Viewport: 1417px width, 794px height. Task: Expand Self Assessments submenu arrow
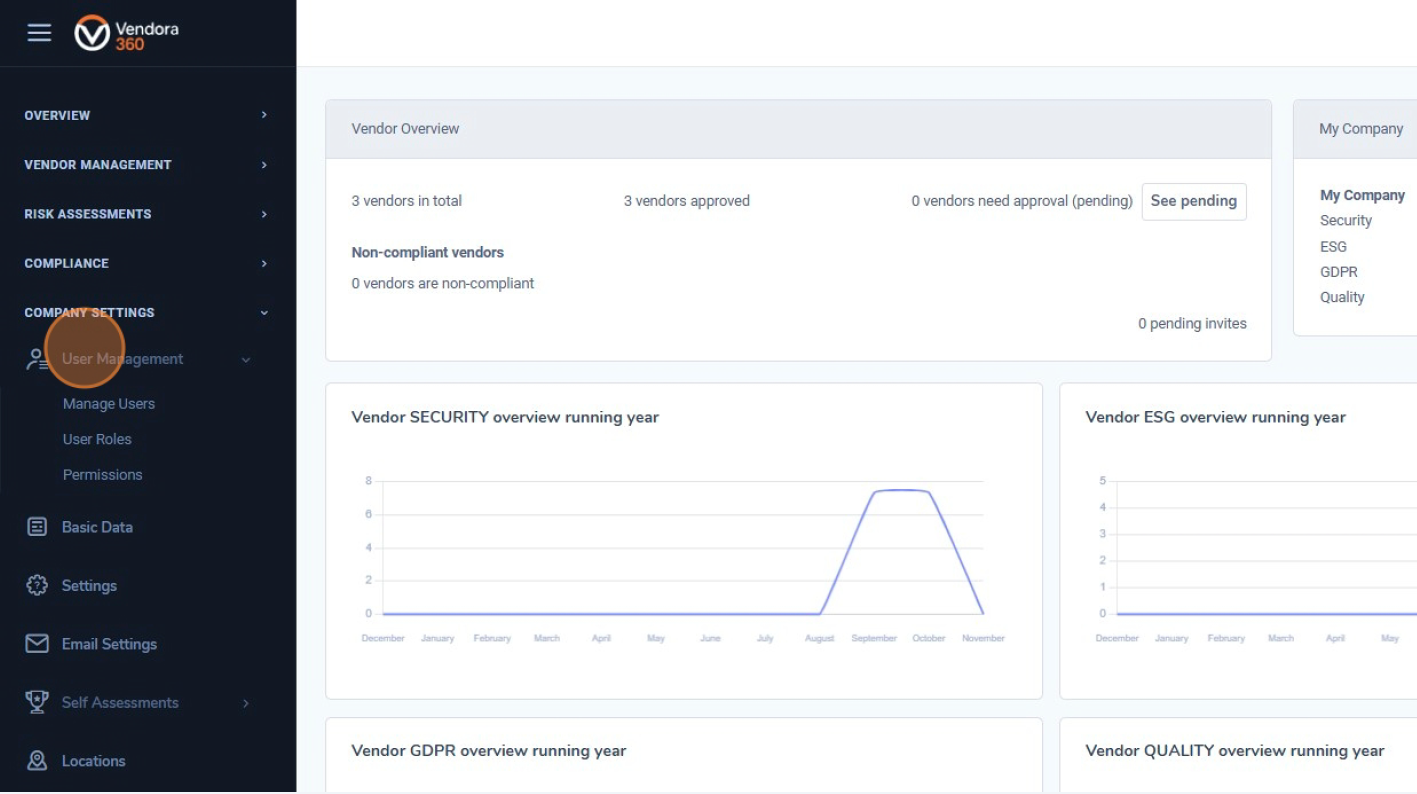coord(246,703)
